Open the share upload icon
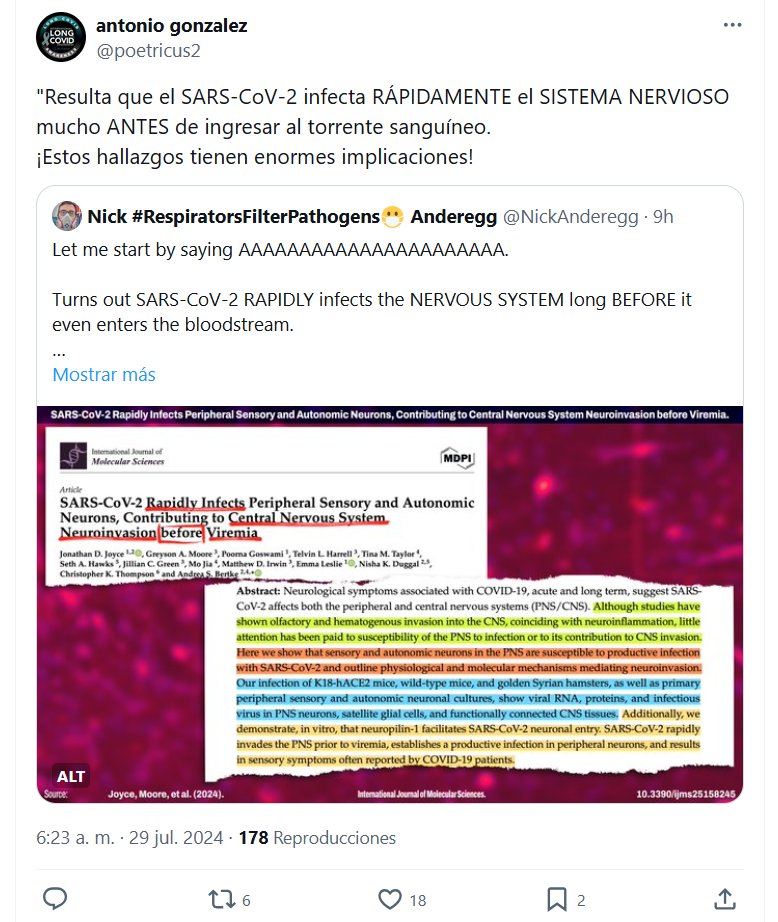The height and width of the screenshot is (922, 778). pyautogui.click(x=725, y=899)
